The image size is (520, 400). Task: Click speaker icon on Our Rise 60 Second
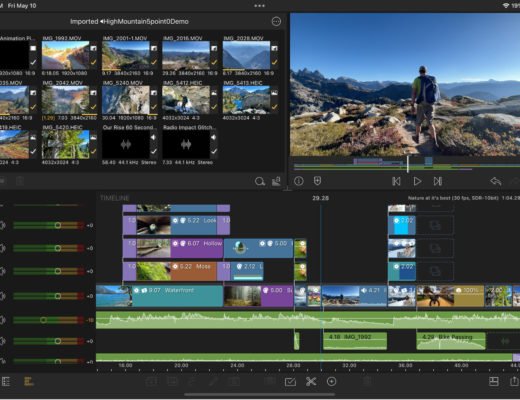[x=153, y=137]
